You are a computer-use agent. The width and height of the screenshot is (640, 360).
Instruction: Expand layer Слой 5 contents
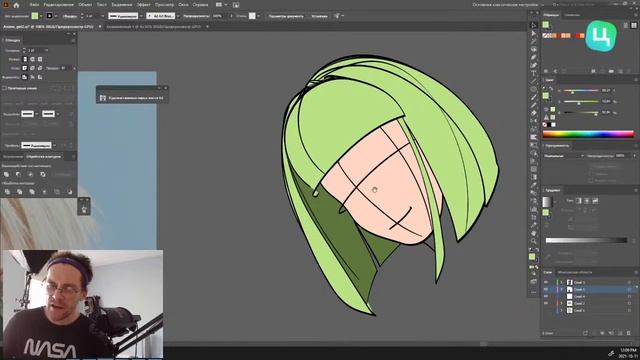coord(561,282)
